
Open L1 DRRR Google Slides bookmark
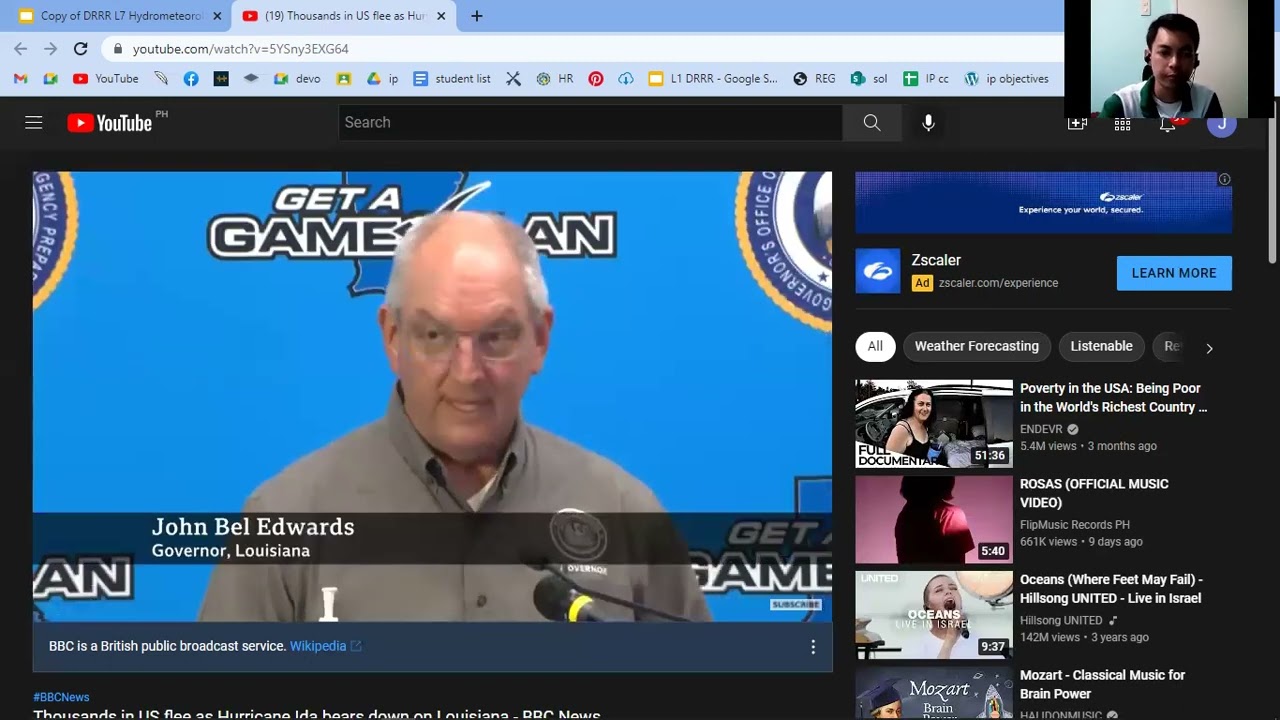tap(713, 78)
